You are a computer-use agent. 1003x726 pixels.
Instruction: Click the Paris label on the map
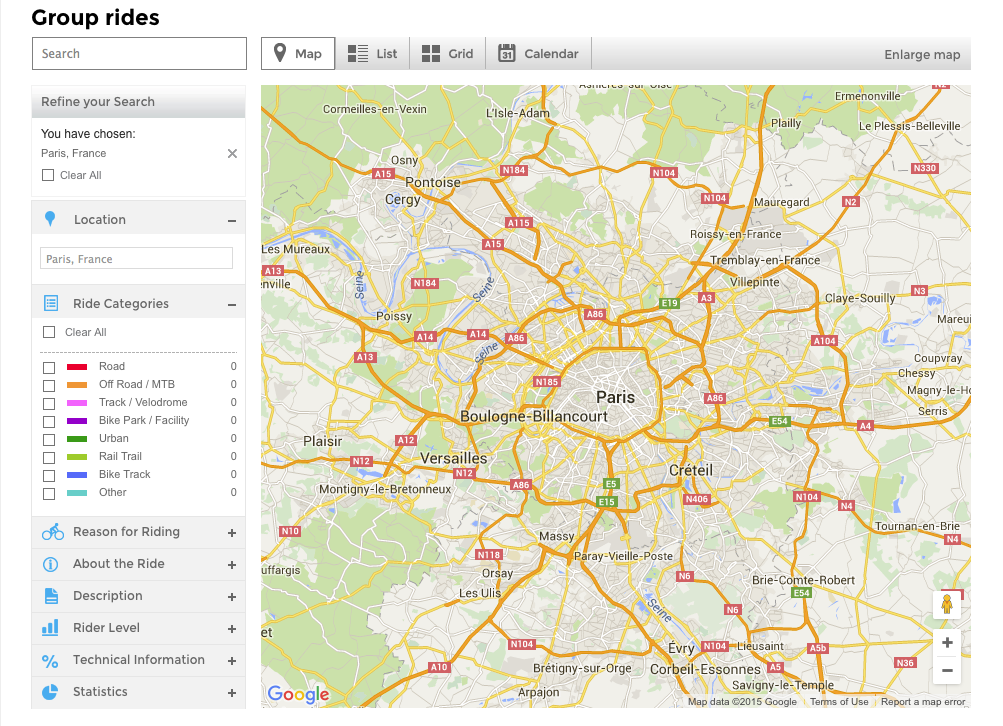615,397
